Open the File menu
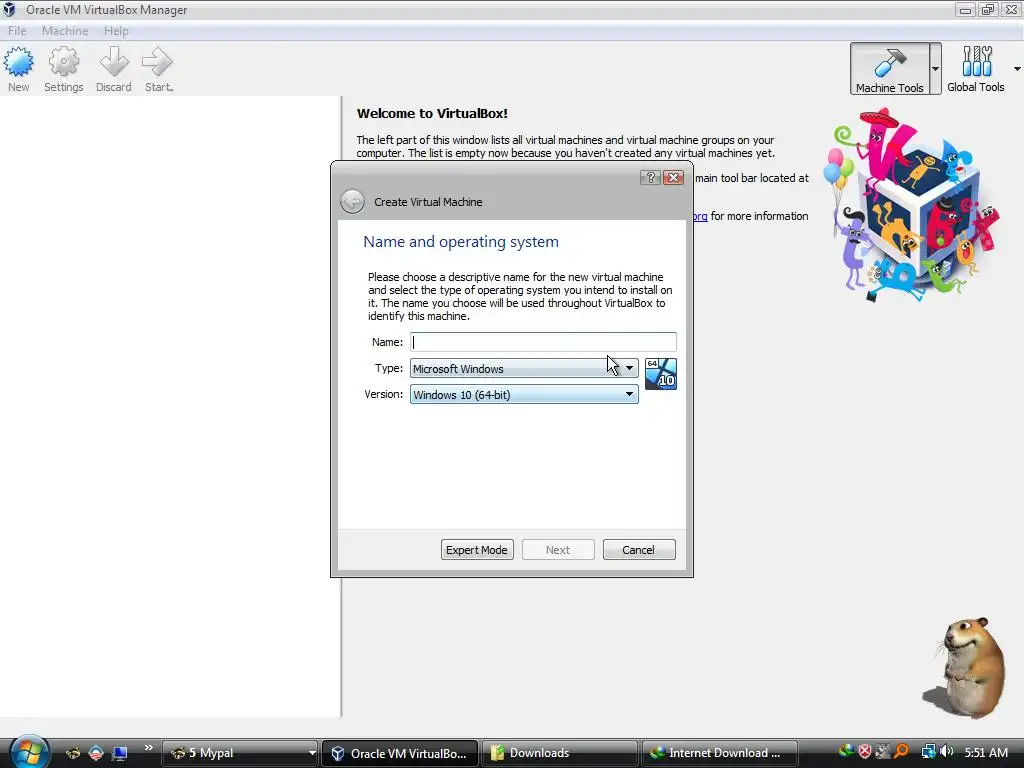 [17, 31]
